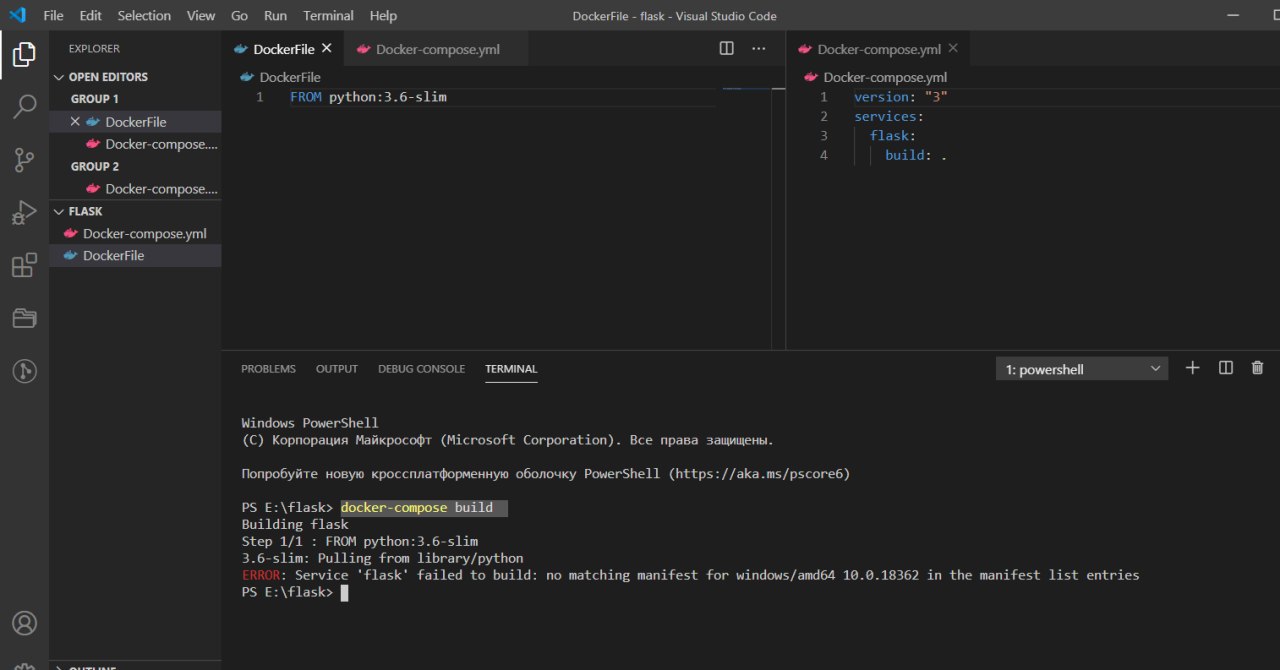Click the EXPLORER title in the sidebar
Screen dimensions: 1280x670
tap(94, 48)
